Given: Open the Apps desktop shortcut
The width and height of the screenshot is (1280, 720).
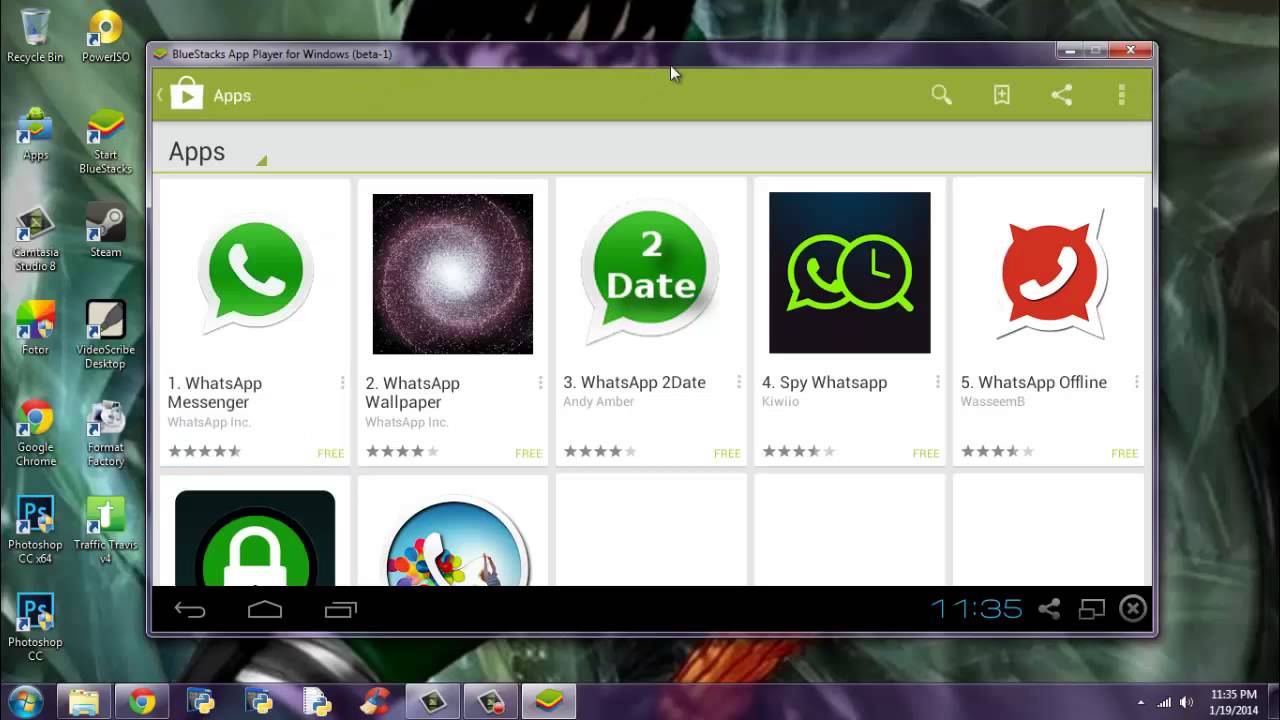Looking at the screenshot, I should tap(35, 134).
